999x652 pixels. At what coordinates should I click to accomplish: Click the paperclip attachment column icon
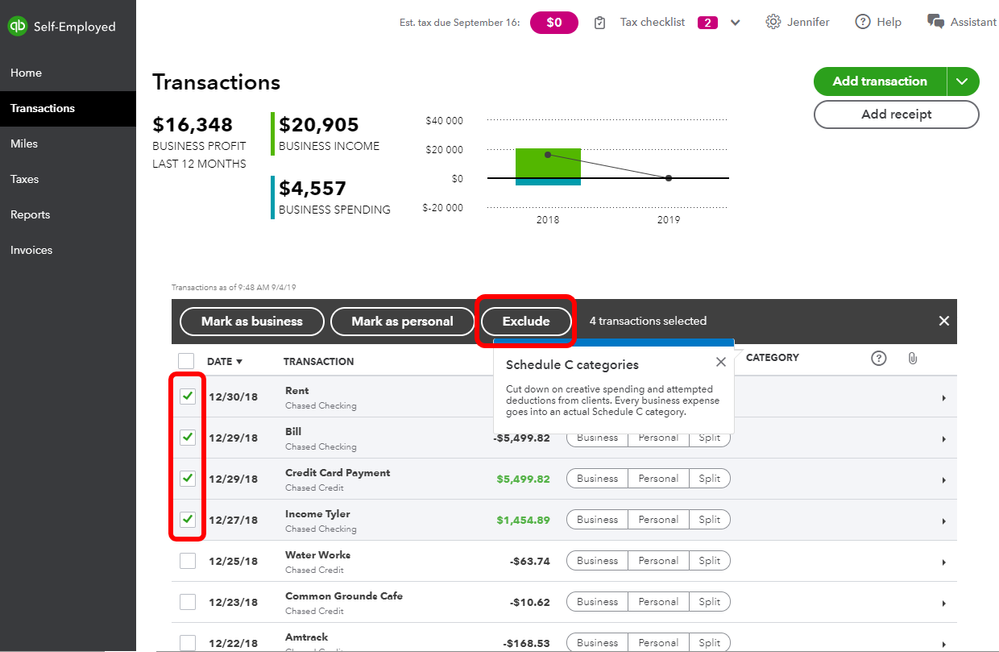pos(912,358)
